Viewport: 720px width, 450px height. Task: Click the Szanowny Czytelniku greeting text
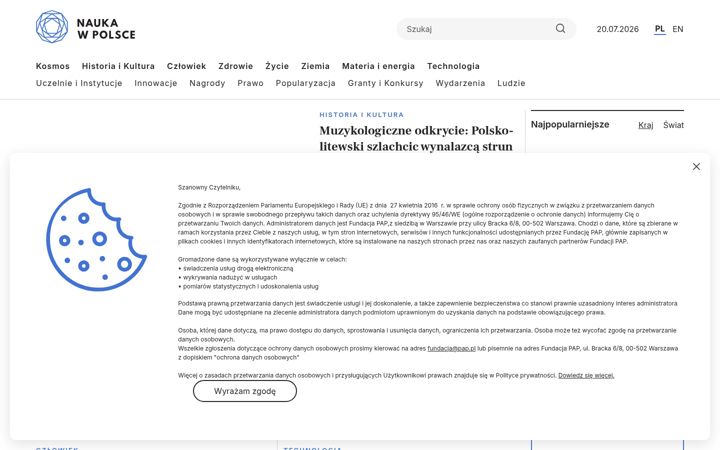coord(209,187)
